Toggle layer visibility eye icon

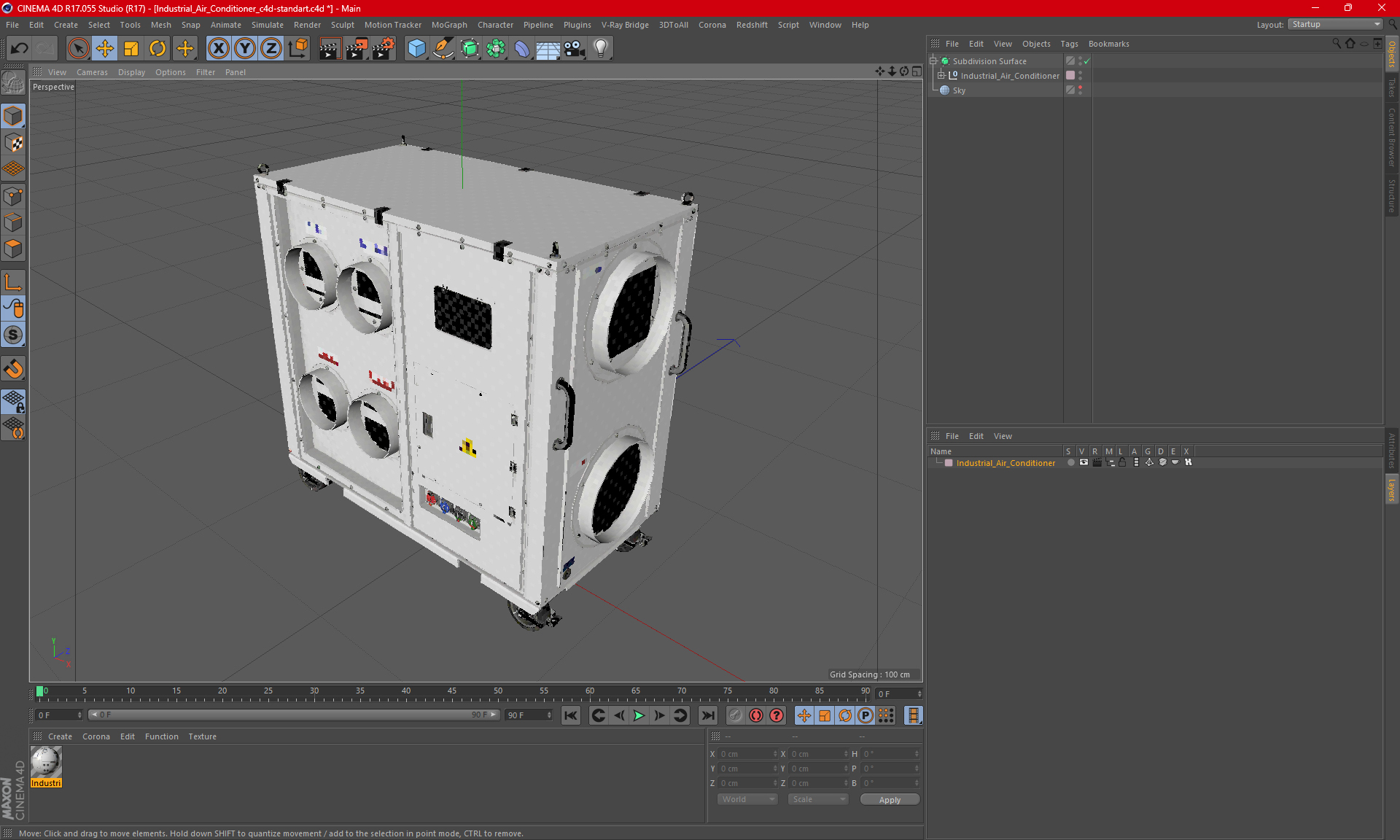[1084, 462]
